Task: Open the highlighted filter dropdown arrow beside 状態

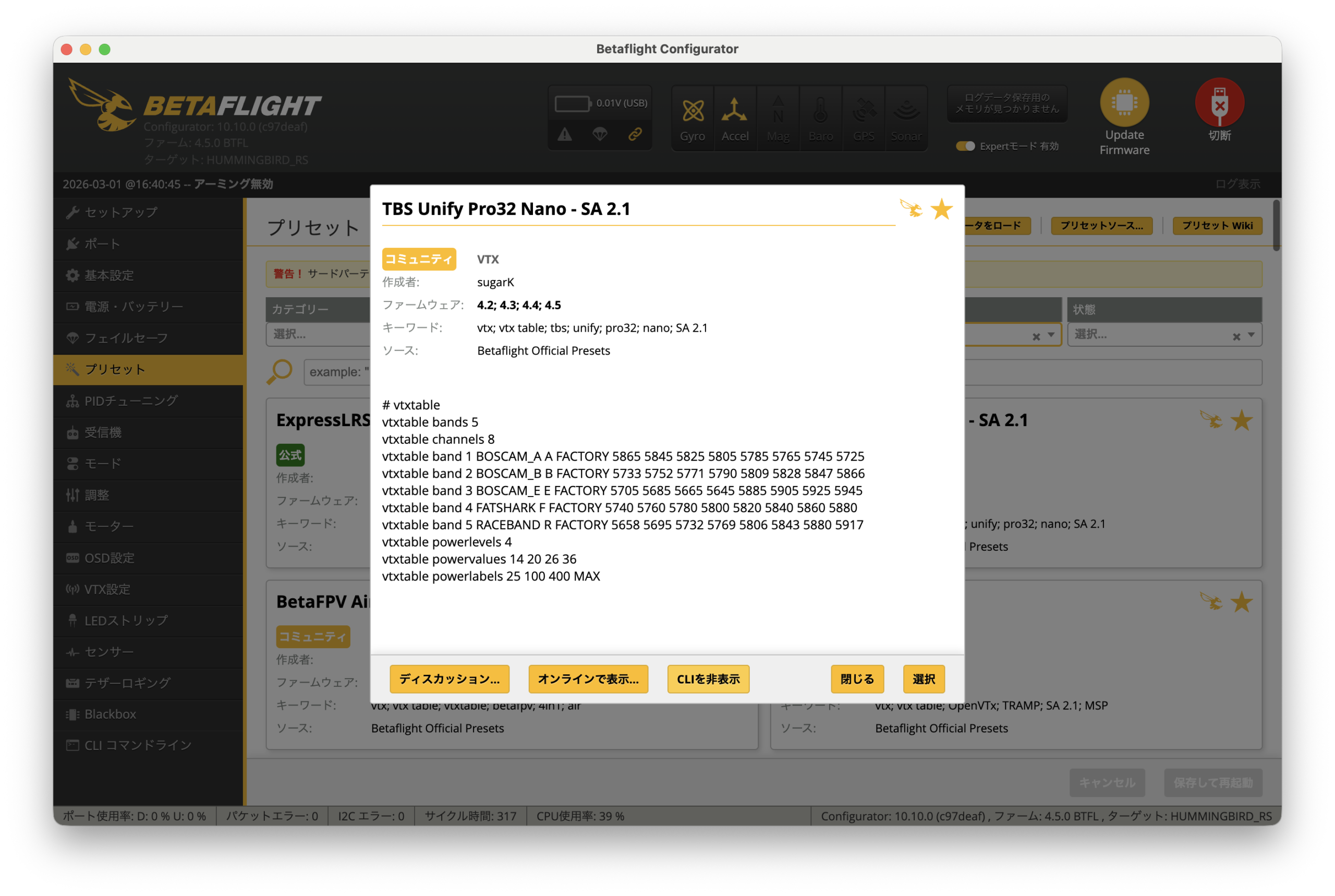Action: click(1051, 335)
